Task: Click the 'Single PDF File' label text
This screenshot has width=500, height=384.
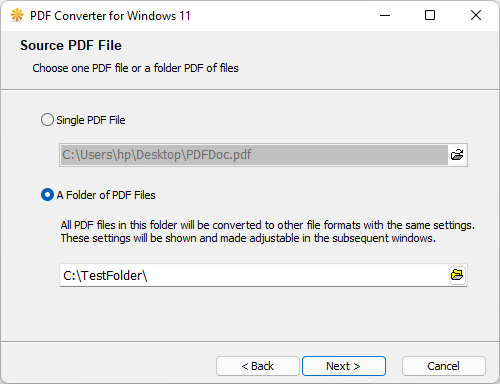Action: (91, 120)
